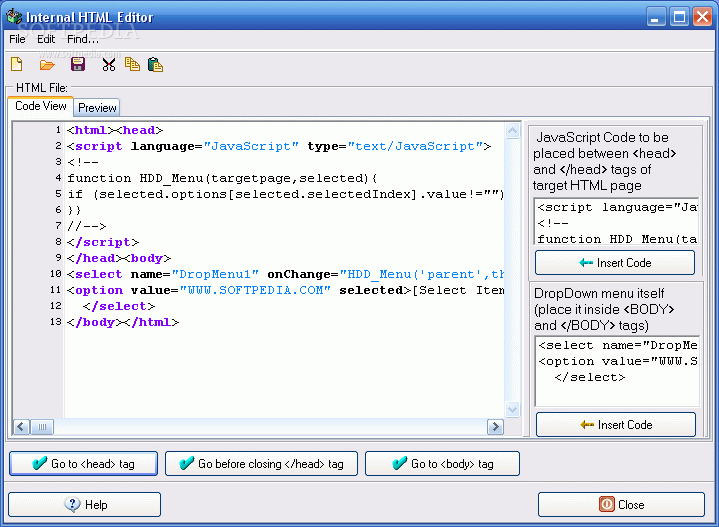Click the </head><body> line 9
Viewport: 719px width, 527px height.
coord(119,258)
